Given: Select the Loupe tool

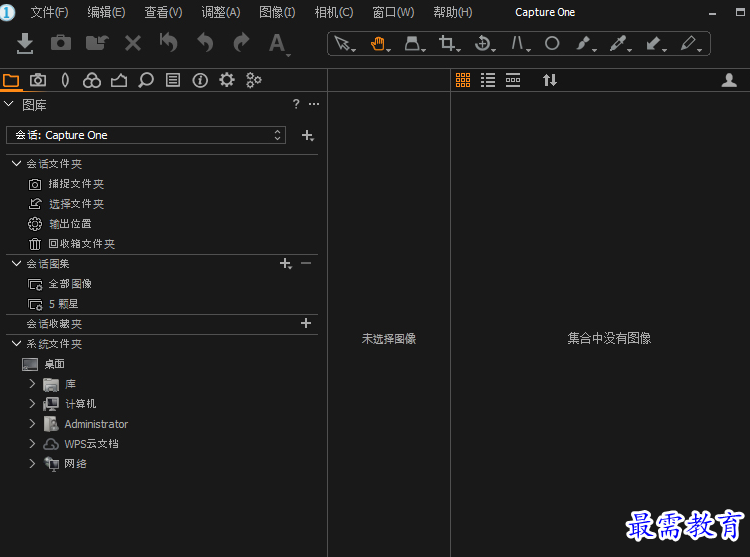Looking at the screenshot, I should 414,44.
